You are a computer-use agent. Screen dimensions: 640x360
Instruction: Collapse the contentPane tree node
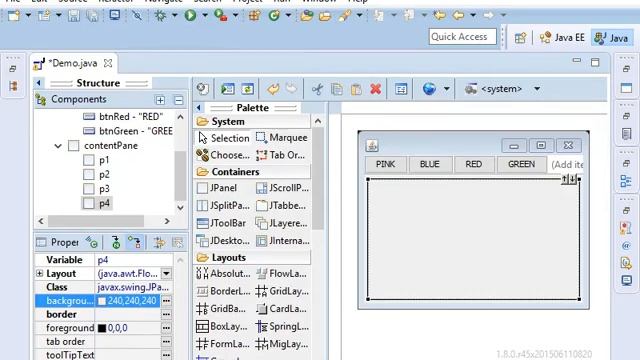pyautogui.click(x=58, y=146)
